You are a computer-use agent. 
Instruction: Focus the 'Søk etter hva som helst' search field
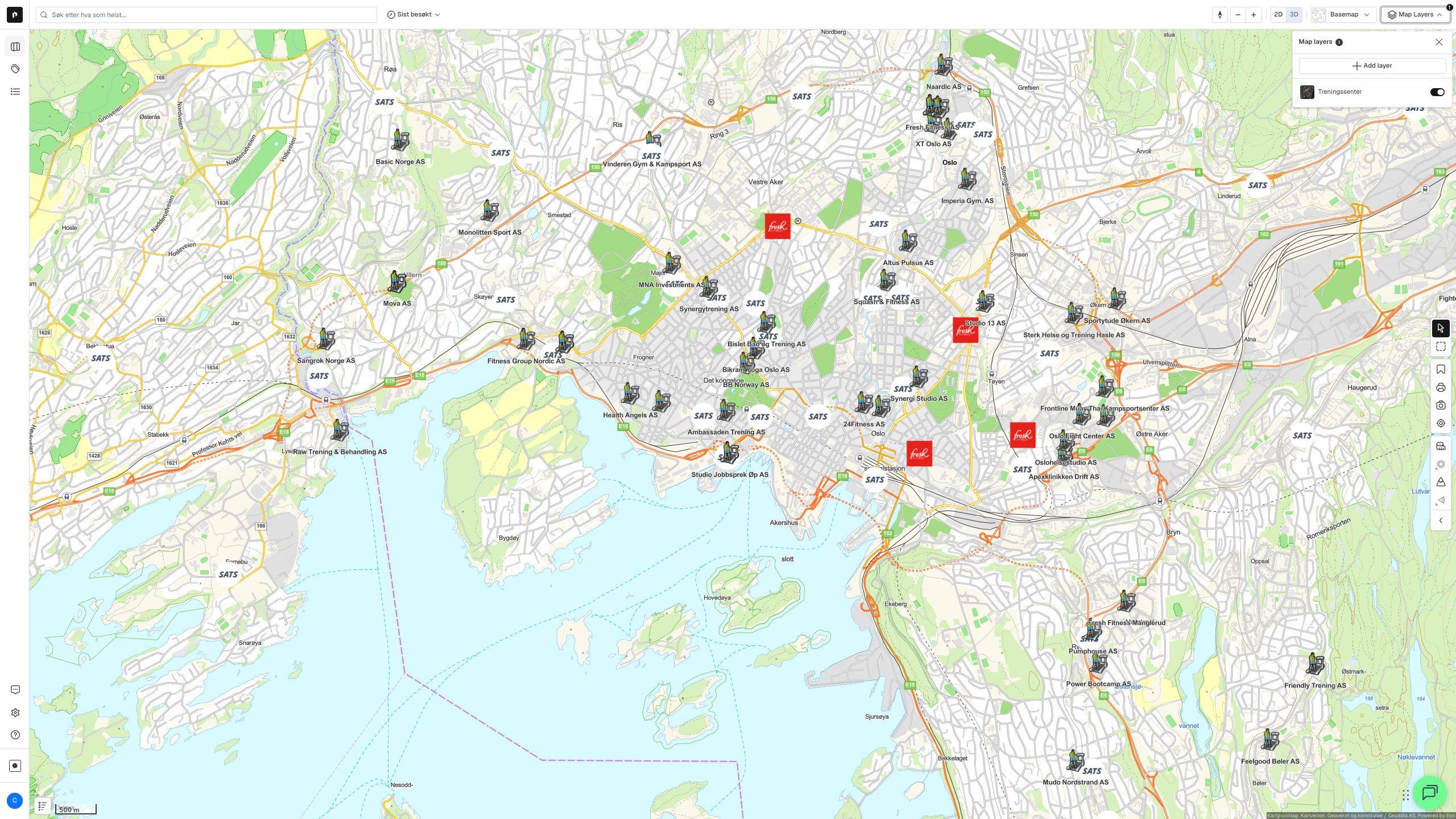pos(206,15)
